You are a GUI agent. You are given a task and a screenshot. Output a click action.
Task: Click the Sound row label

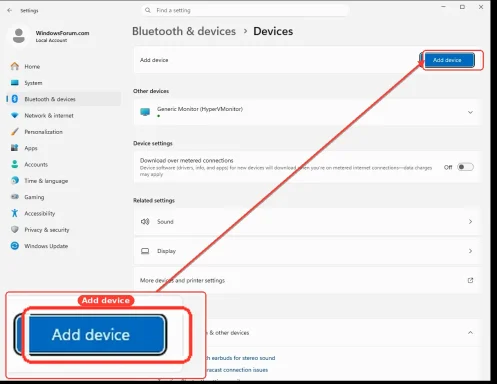pyautogui.click(x=165, y=222)
